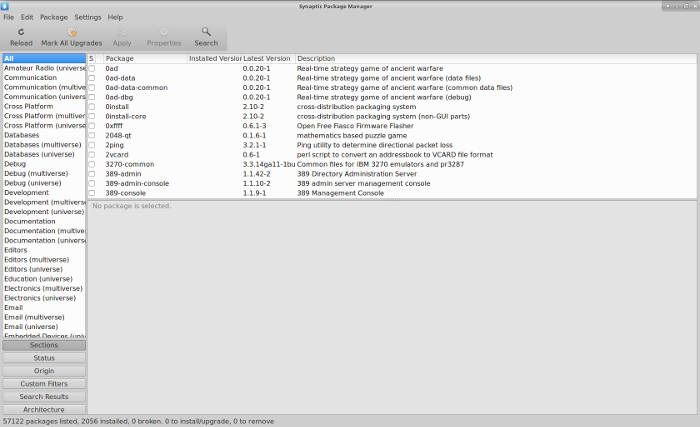The width and height of the screenshot is (700, 427).
Task: Click the Reload toolbar icon
Action: tap(21, 32)
